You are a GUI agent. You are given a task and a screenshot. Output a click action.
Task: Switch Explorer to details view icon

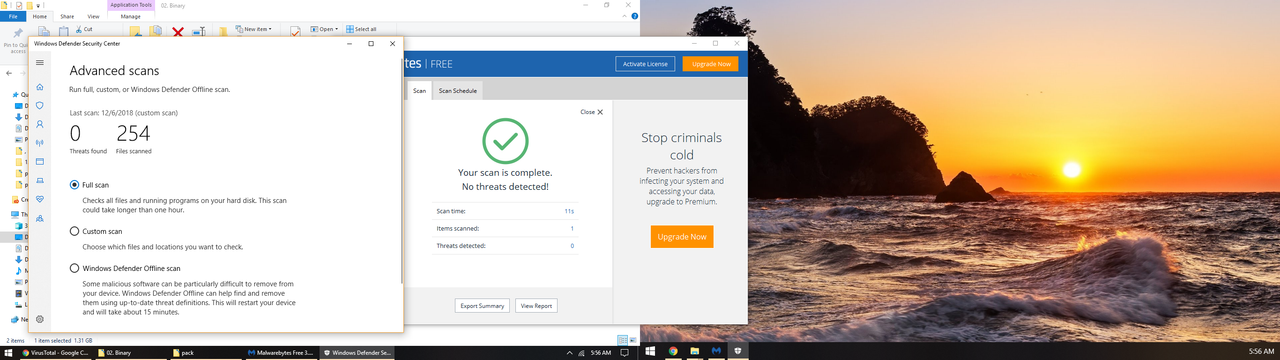(x=622, y=340)
